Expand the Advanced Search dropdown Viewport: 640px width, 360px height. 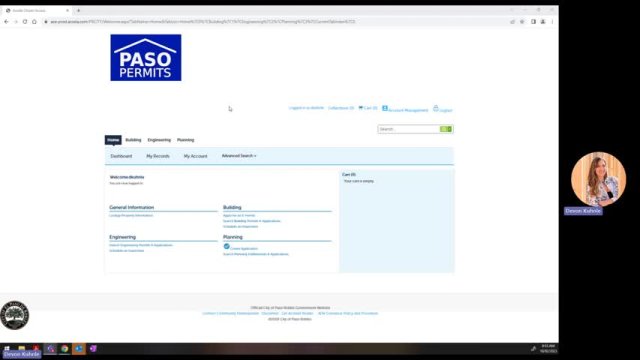click(x=239, y=156)
